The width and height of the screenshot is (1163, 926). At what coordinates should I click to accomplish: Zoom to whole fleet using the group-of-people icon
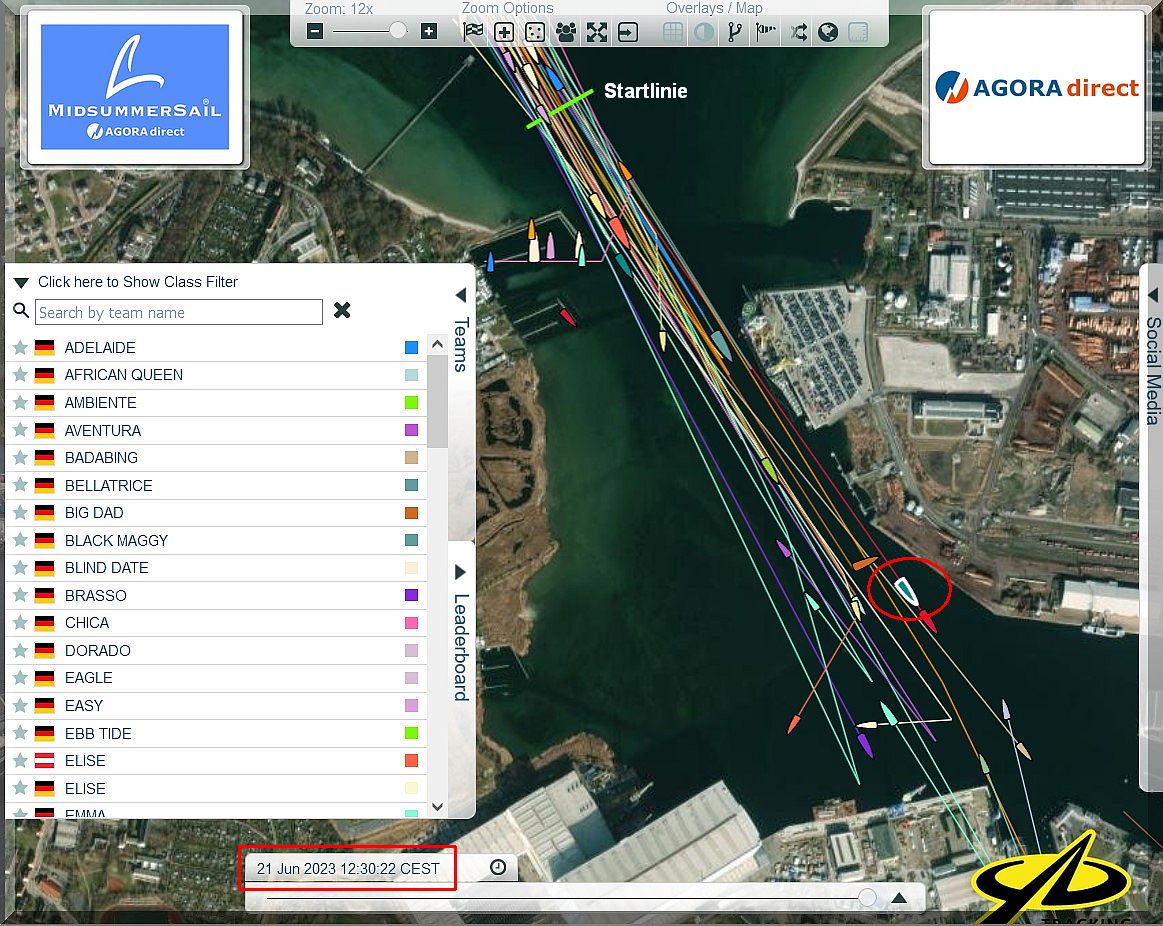coord(566,32)
